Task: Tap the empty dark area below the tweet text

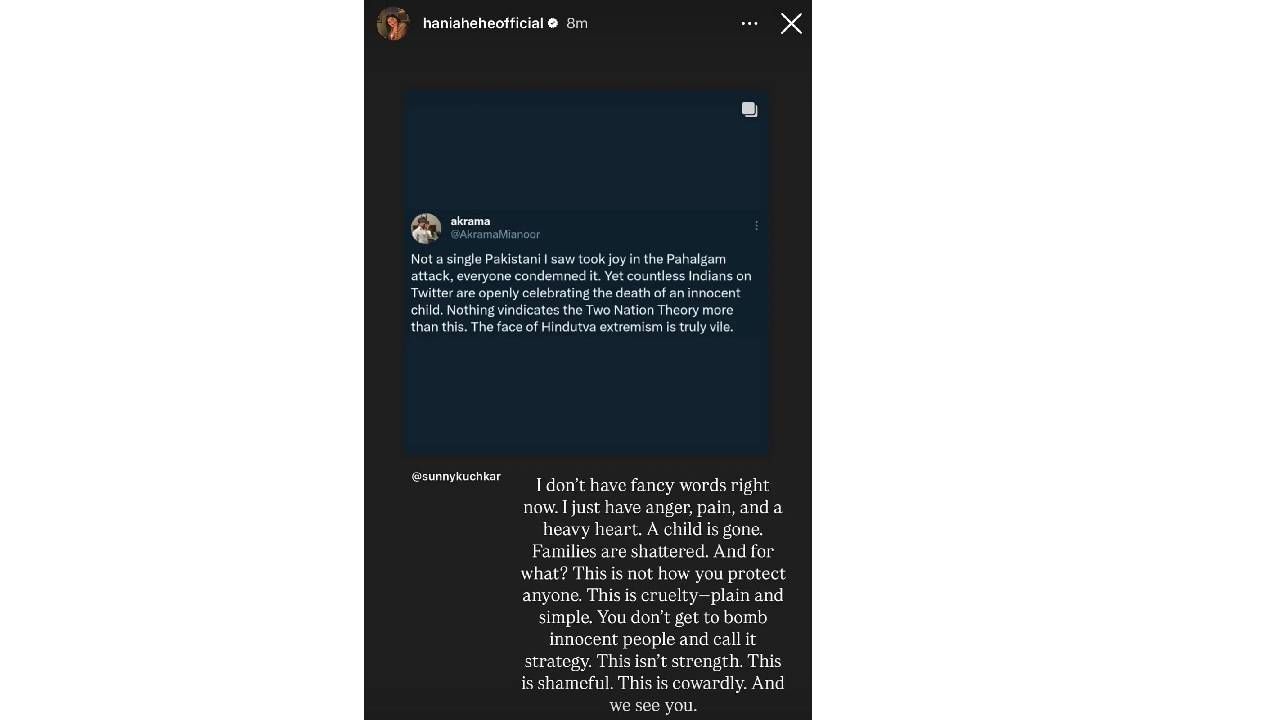Action: [587, 395]
